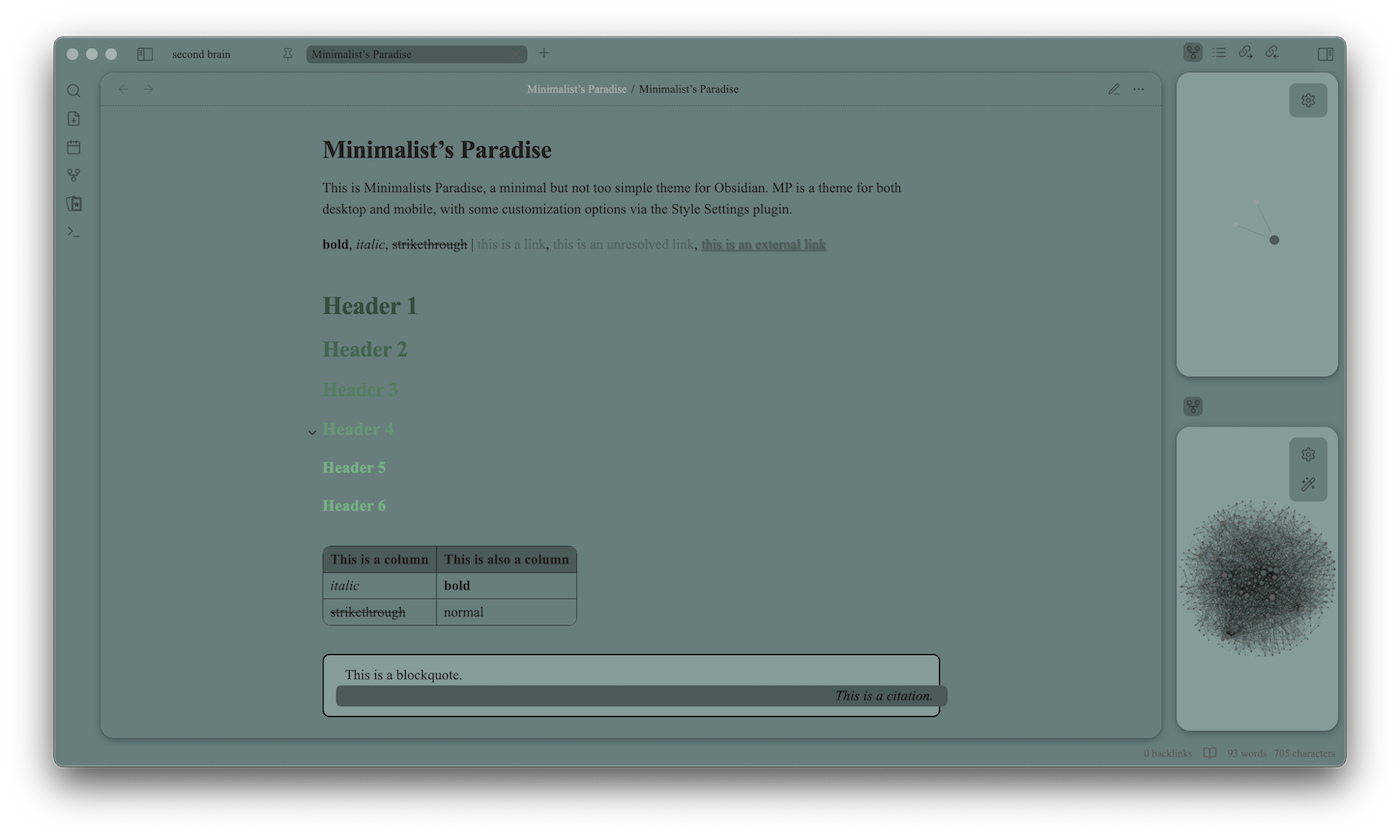Click the Header 1 heading
1400x838 pixels.
click(370, 306)
